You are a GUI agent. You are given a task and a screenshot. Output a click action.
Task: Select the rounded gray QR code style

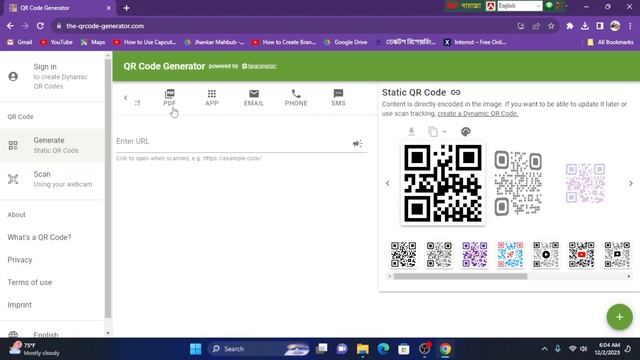click(x=518, y=182)
